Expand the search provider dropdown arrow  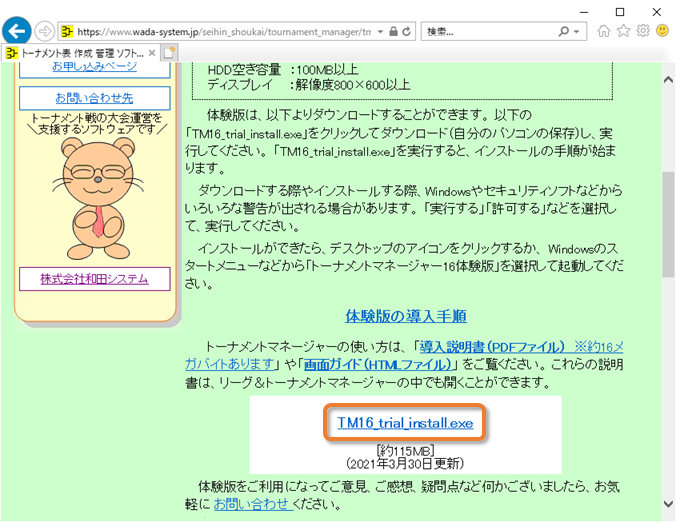click(x=578, y=31)
